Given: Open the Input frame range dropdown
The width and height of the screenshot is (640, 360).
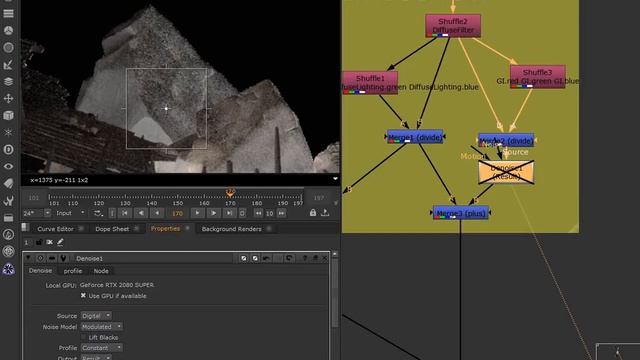Looking at the screenshot, I should [x=70, y=213].
